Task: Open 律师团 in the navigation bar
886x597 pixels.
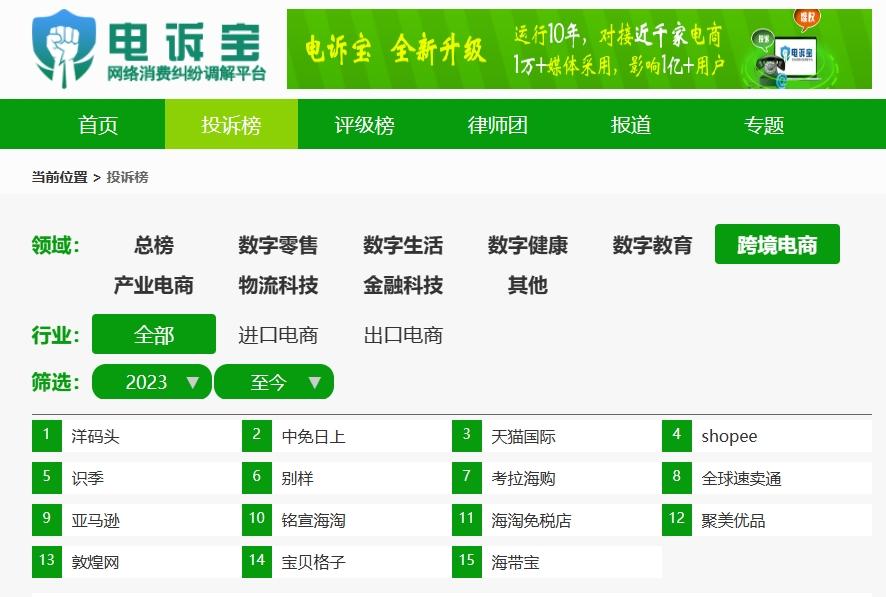Action: pyautogui.click(x=498, y=124)
